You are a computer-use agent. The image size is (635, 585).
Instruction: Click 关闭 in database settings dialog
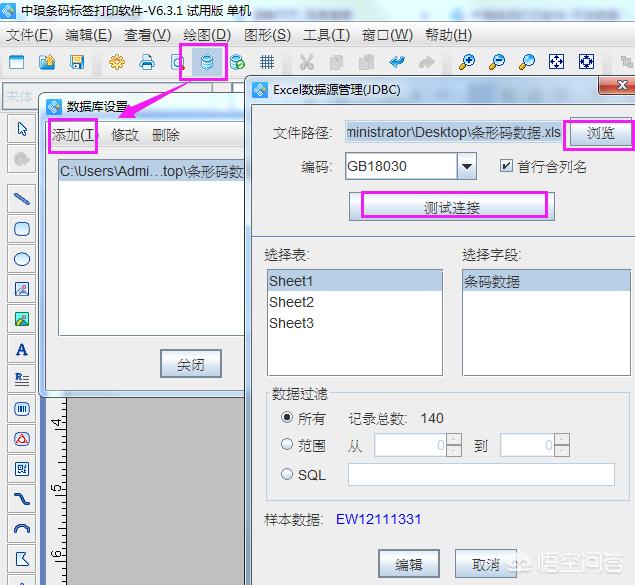191,364
